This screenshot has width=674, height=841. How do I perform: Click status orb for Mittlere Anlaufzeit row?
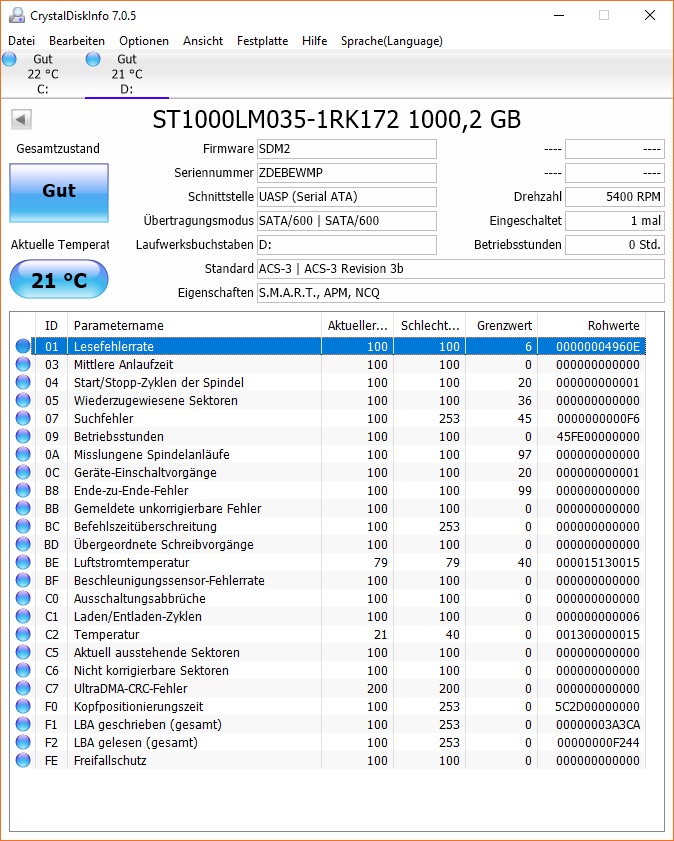point(23,365)
